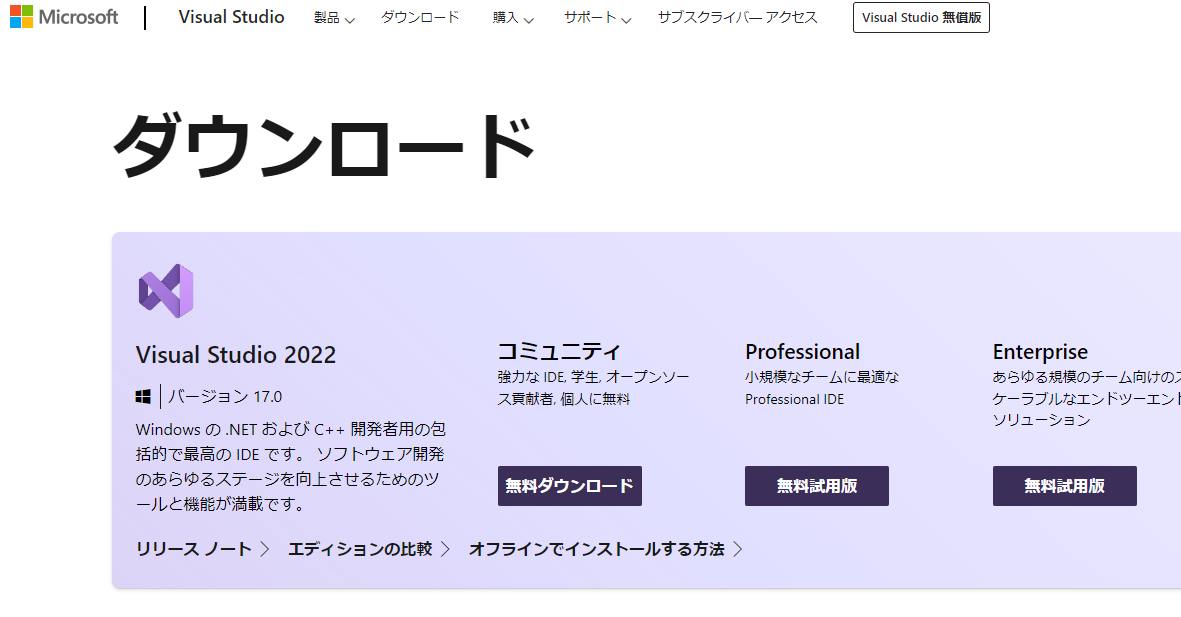Viewport: 1181px width, 617px height.
Task: Select ダウンロード in the top navigation bar
Action: [x=420, y=18]
